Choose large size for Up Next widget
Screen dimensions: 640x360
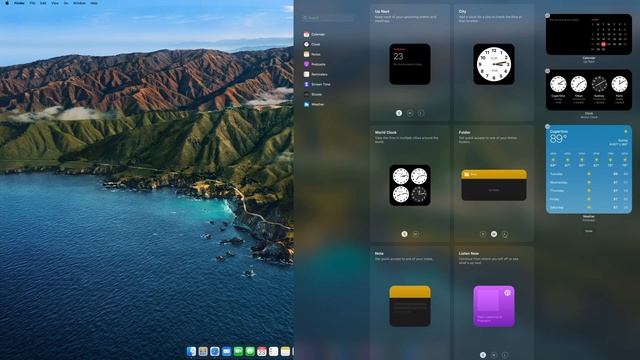tap(420, 113)
